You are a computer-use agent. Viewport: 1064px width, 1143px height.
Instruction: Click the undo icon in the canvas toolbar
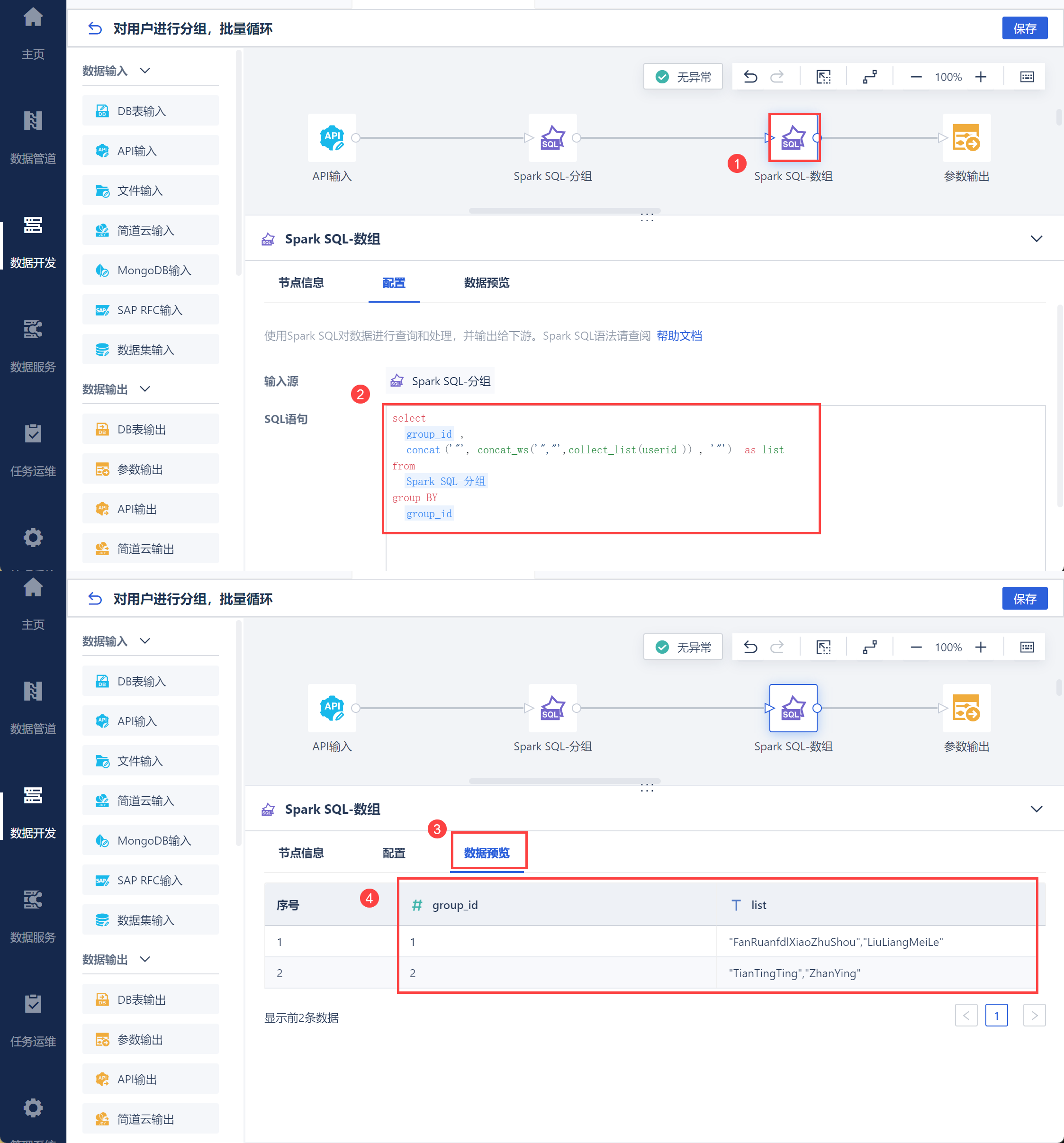point(750,76)
